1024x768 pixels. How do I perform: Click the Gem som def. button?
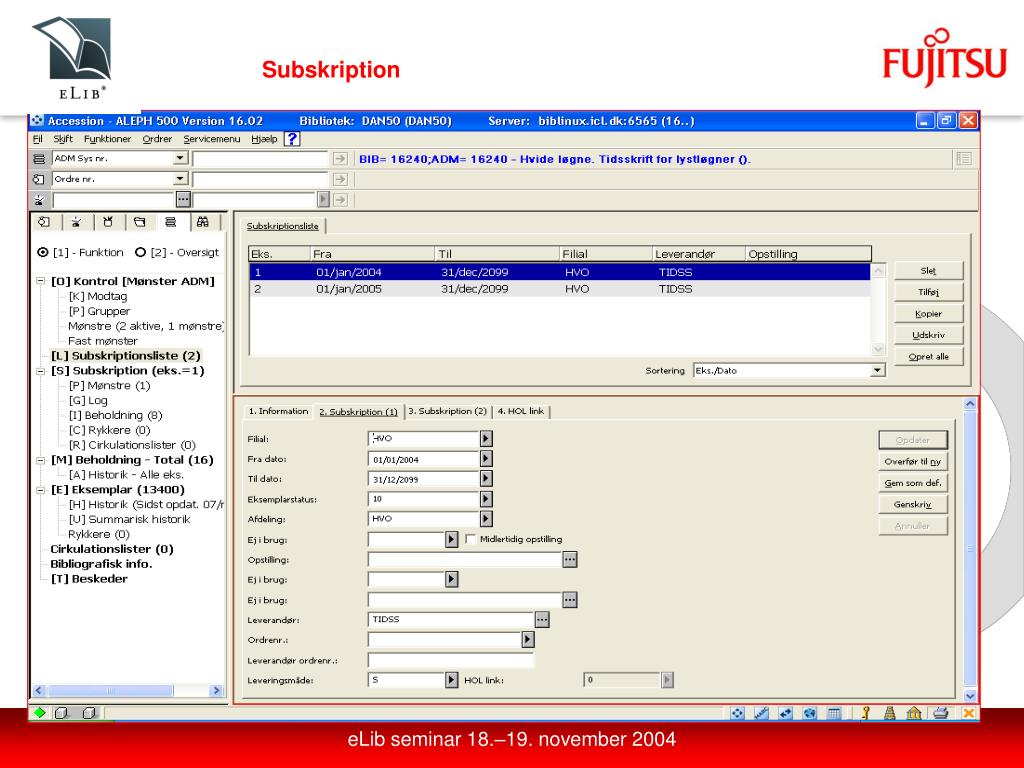(x=912, y=483)
